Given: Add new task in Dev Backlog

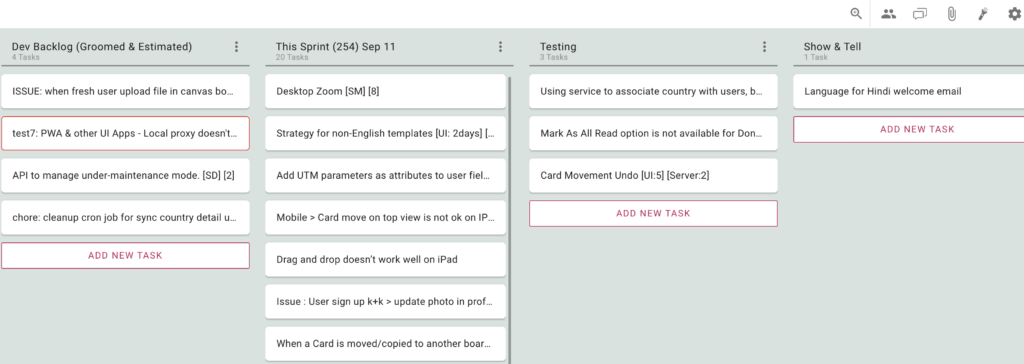Looking at the screenshot, I should pyautogui.click(x=125, y=256).
